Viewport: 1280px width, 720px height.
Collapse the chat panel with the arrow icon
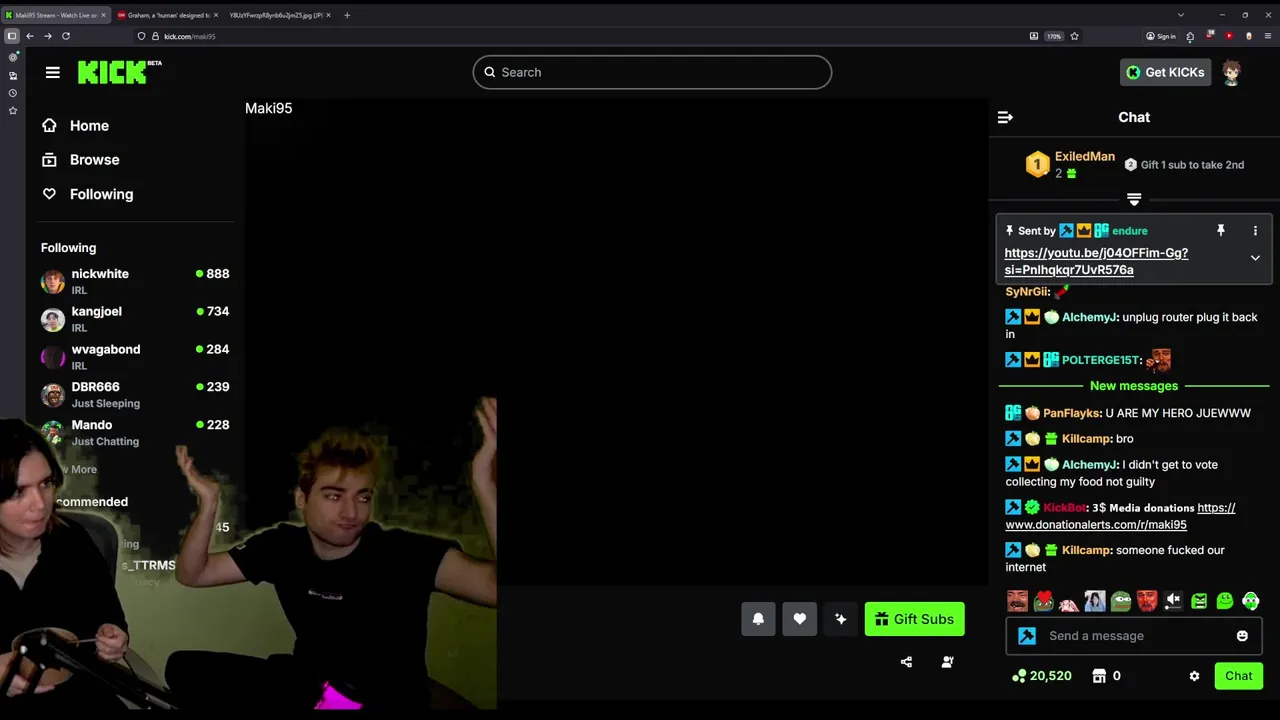point(1005,117)
